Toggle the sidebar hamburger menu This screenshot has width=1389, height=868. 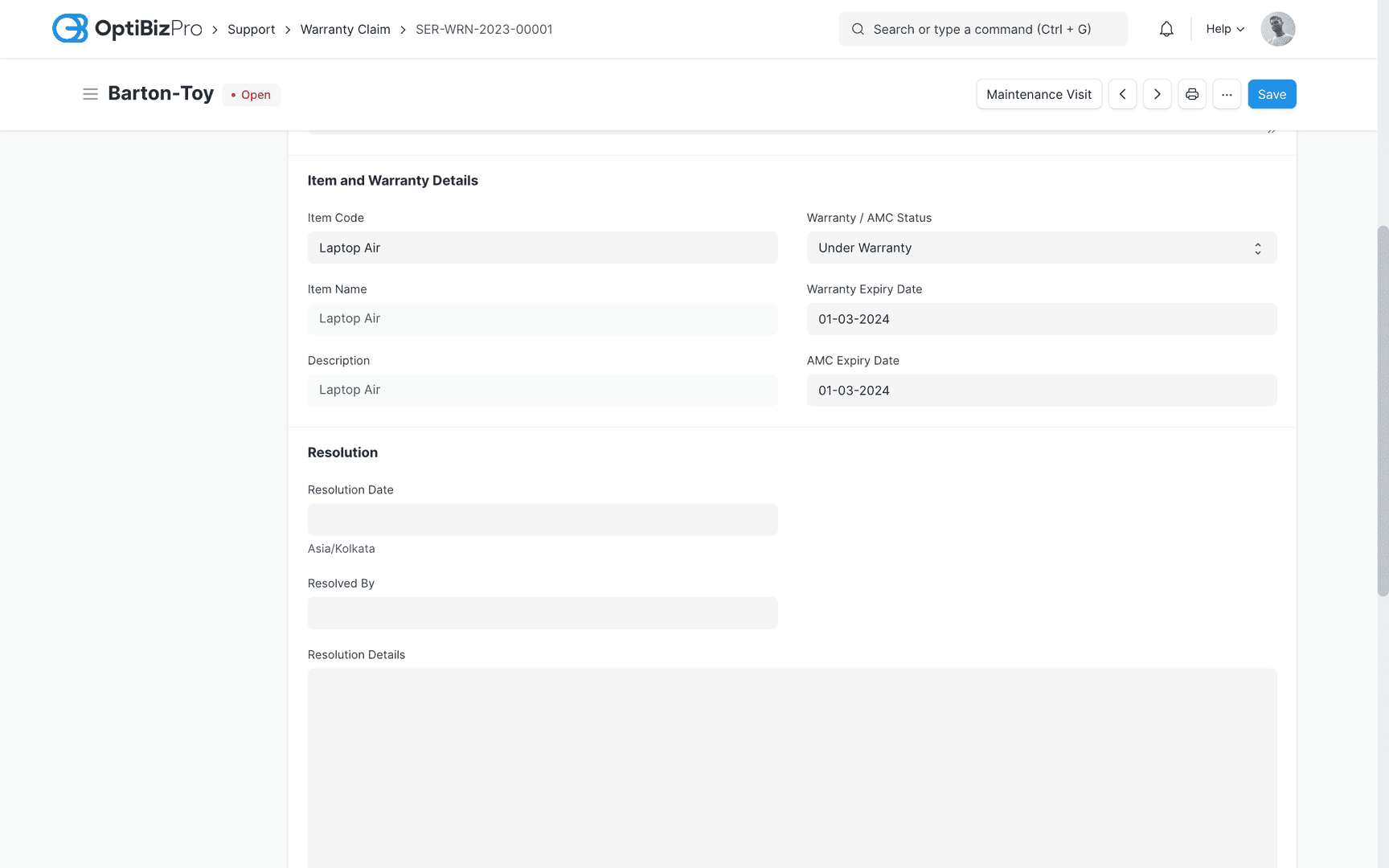pyautogui.click(x=90, y=94)
